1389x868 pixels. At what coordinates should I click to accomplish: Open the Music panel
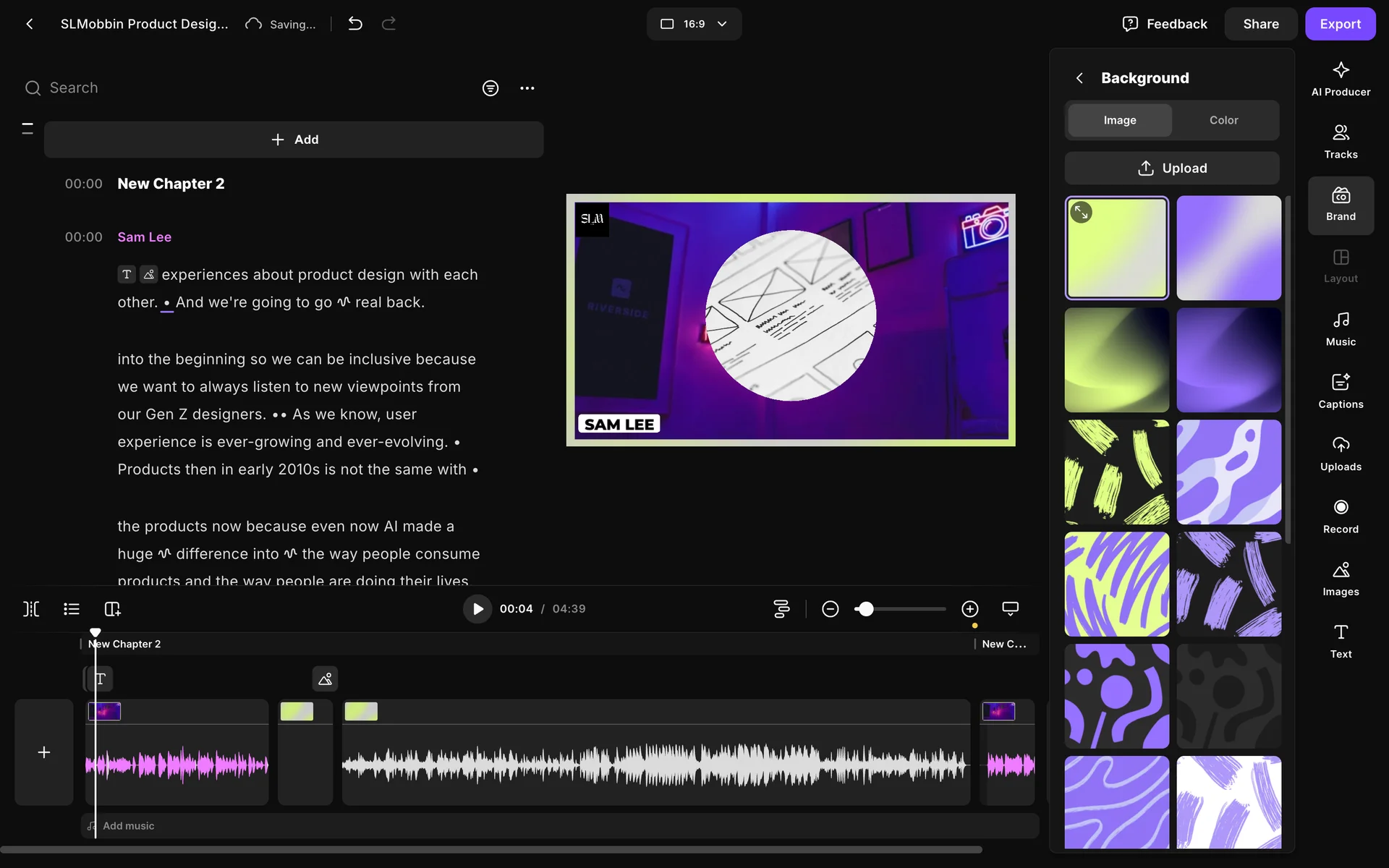point(1340,328)
